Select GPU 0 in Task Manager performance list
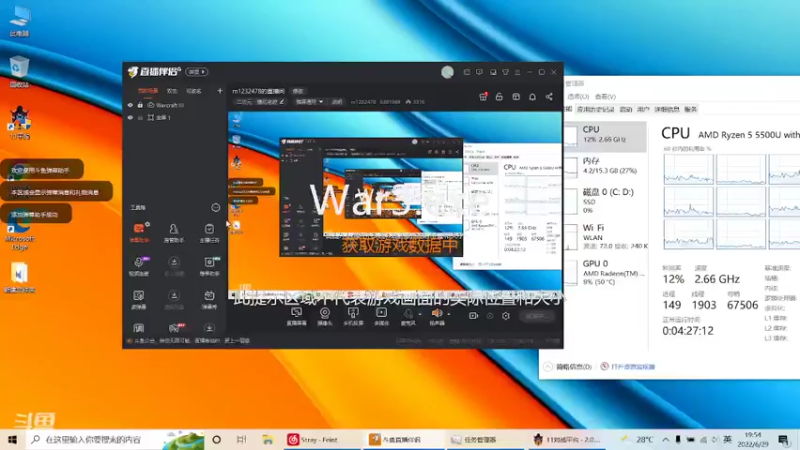This screenshot has height=450, width=800. tap(606, 272)
